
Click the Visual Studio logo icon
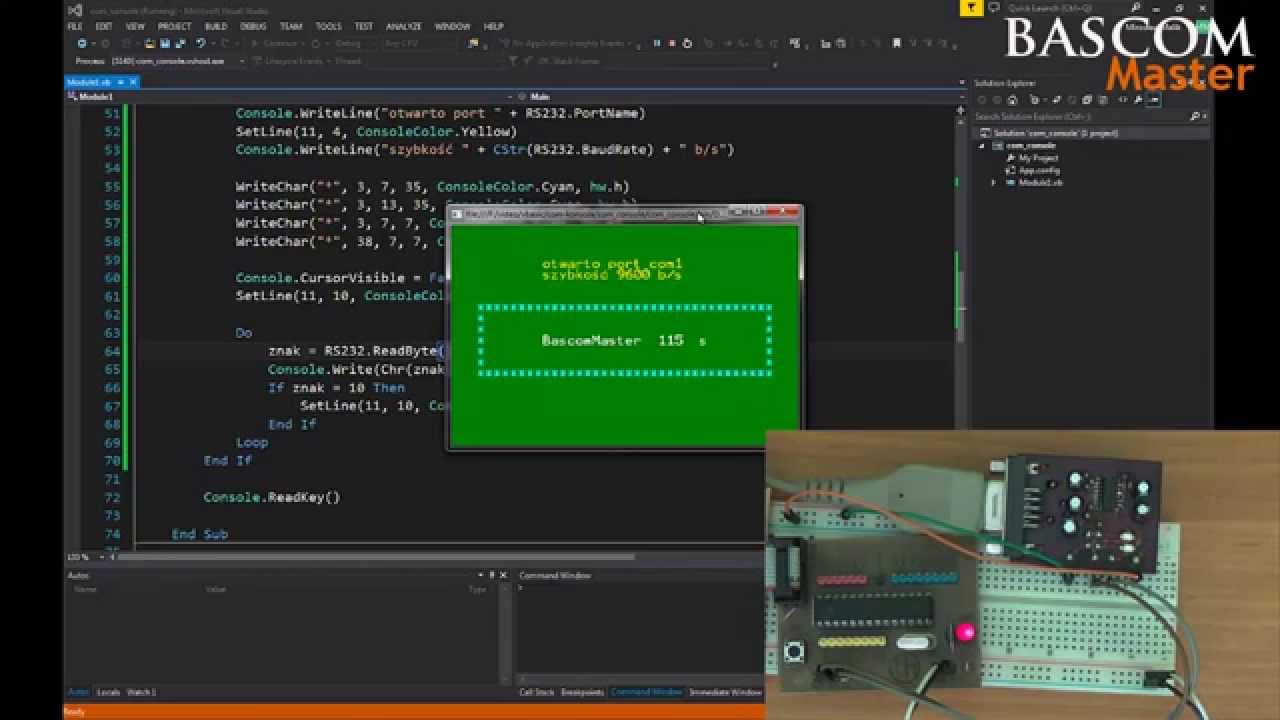pos(75,9)
